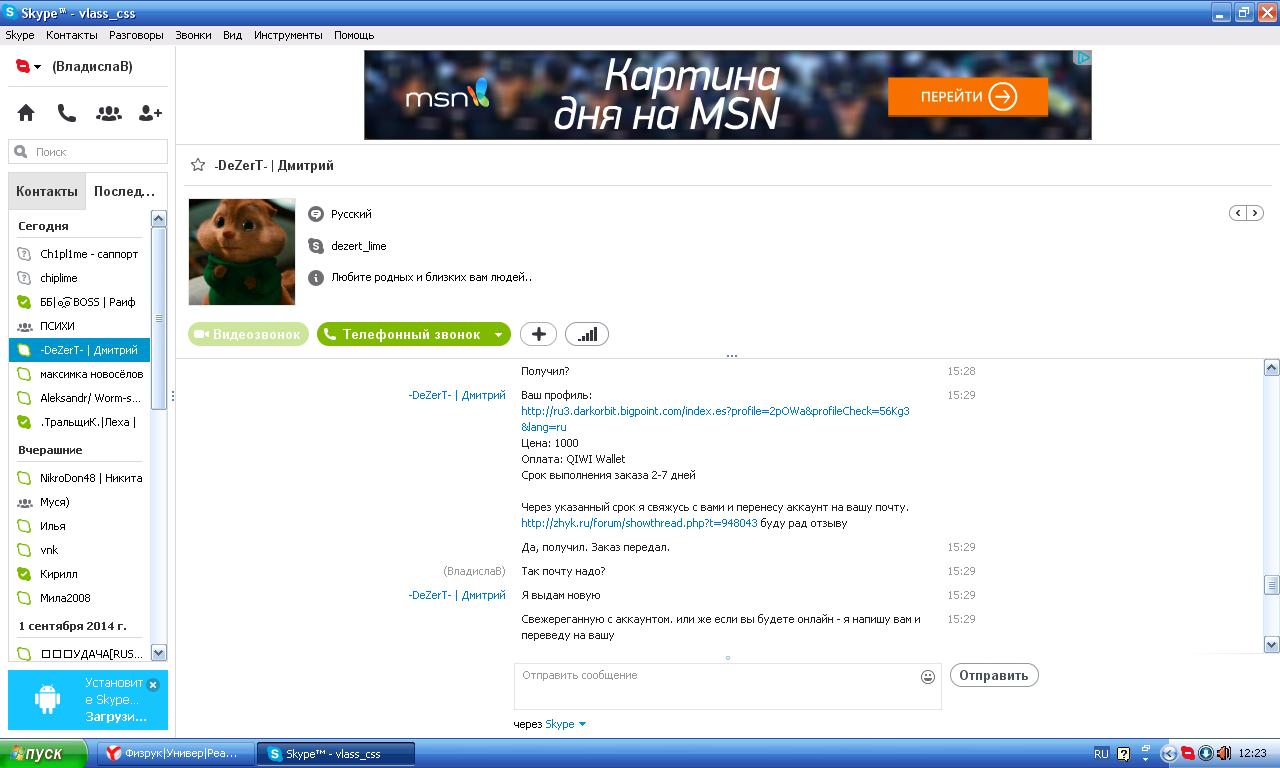The image size is (1280, 768).
Task: Select the chiplime contact
Action: 80,278
